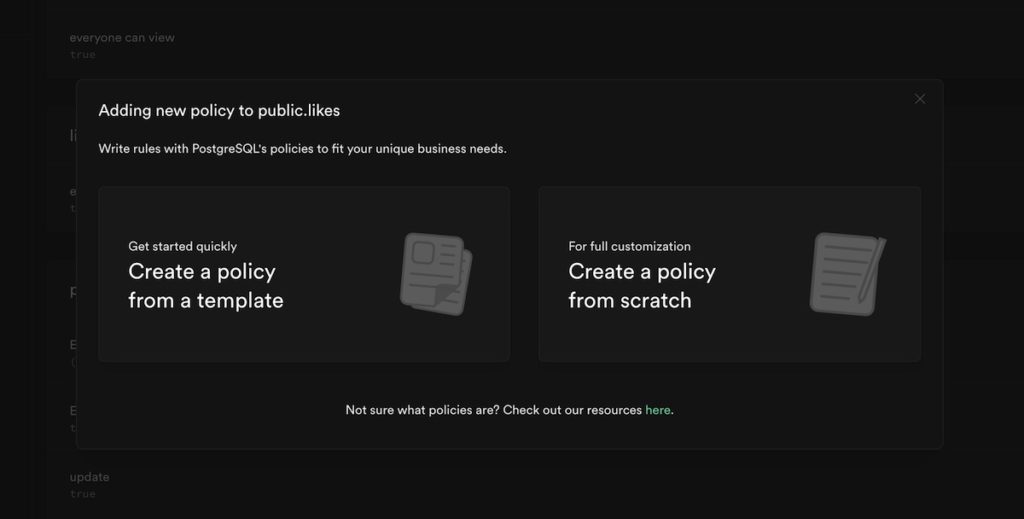Click 'update' policy row in background
Viewport: 1024px width, 519px height.
pyautogui.click(x=89, y=477)
